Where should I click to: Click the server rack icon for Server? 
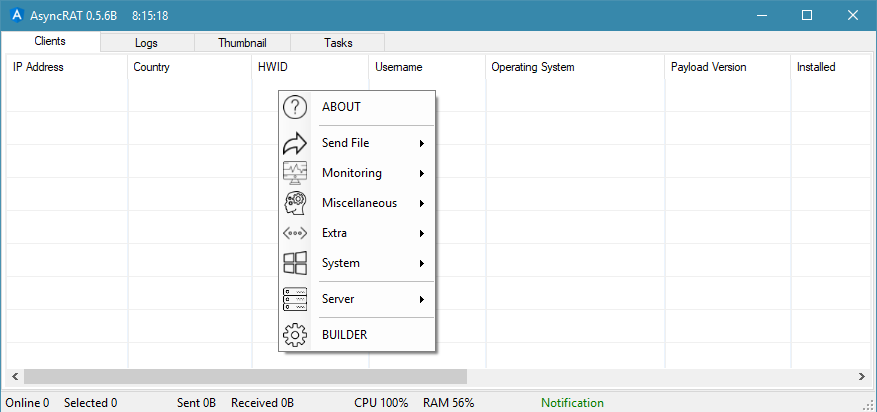[295, 299]
